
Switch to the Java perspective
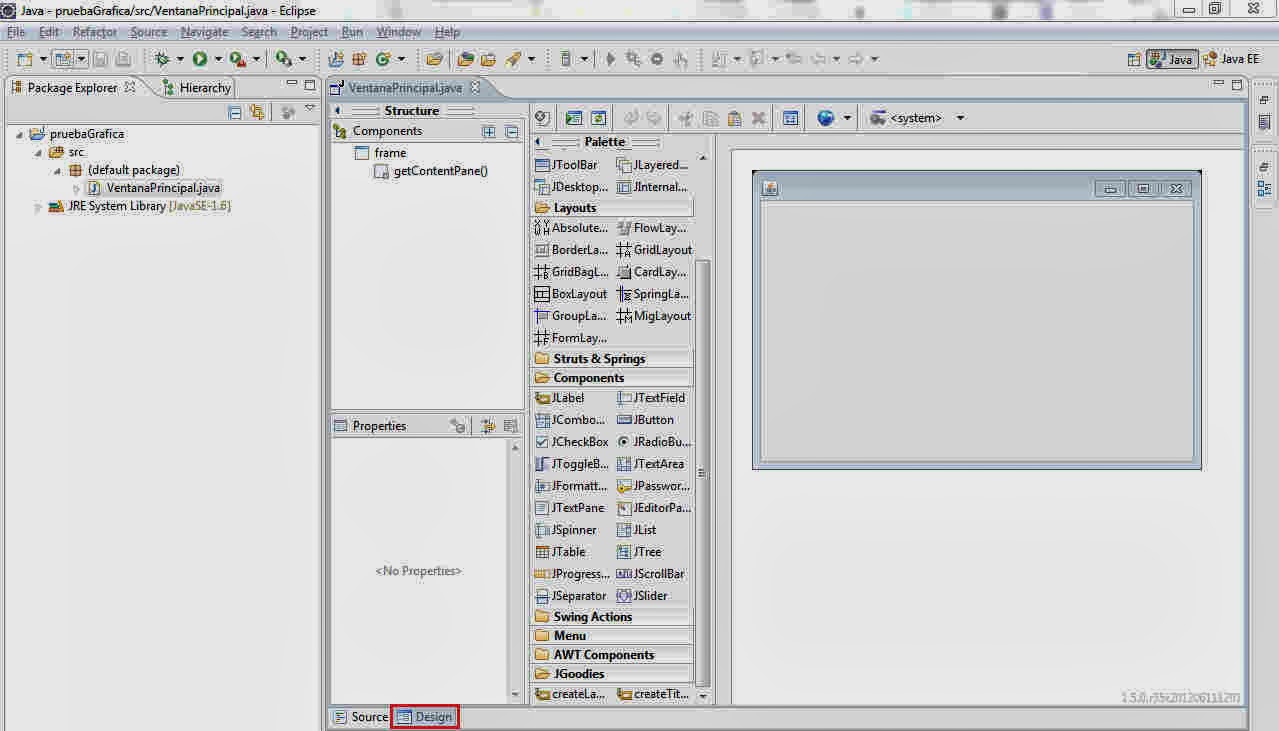tap(1171, 59)
